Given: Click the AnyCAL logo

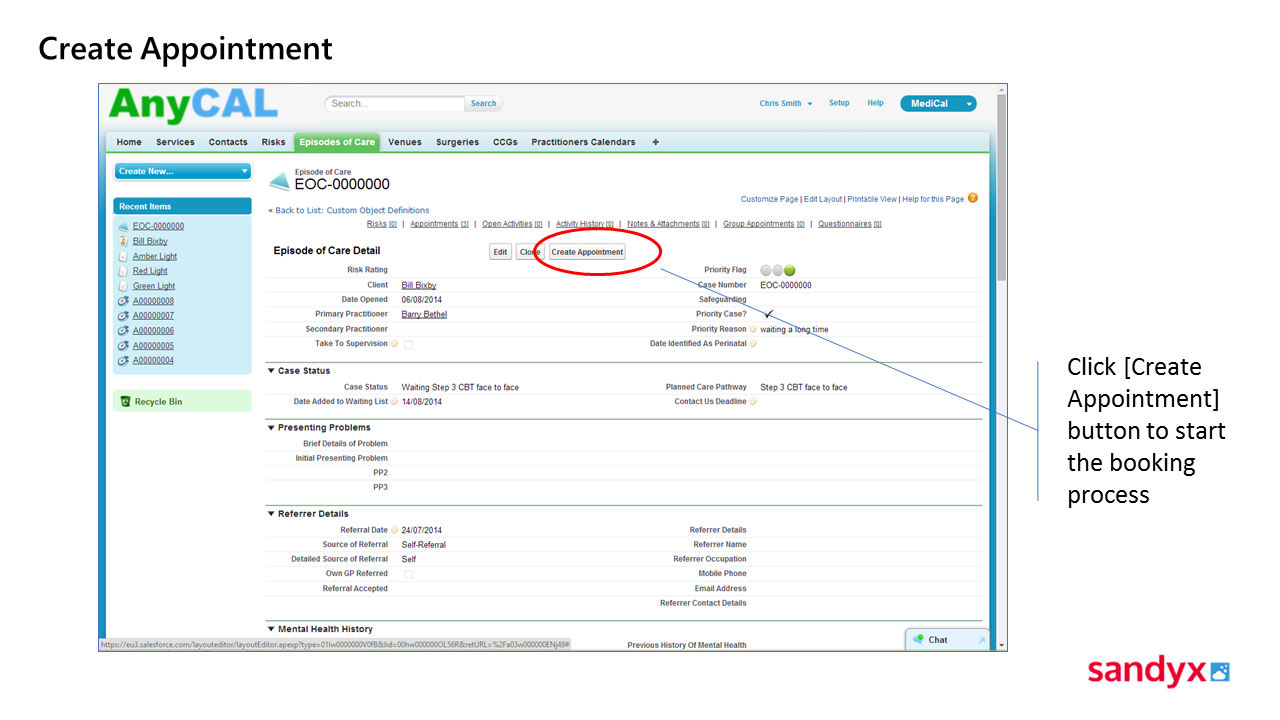Looking at the screenshot, I should (193, 104).
